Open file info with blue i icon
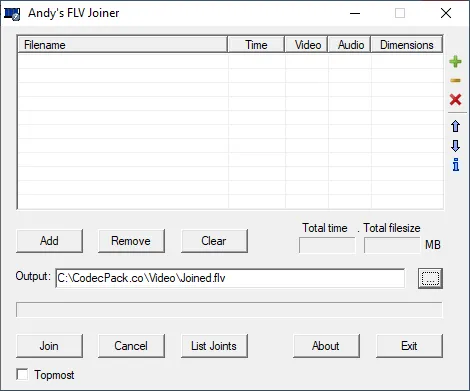This screenshot has width=470, height=391. click(x=456, y=165)
